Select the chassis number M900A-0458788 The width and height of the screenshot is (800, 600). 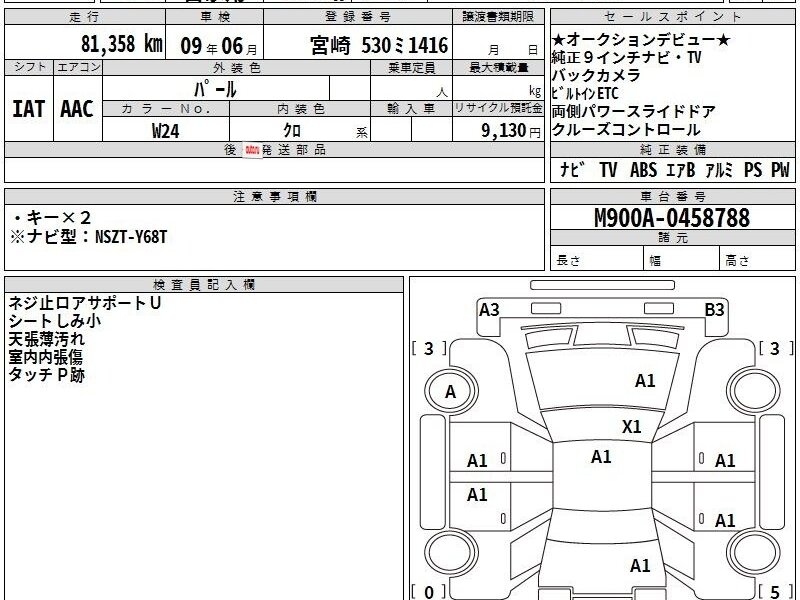click(672, 218)
